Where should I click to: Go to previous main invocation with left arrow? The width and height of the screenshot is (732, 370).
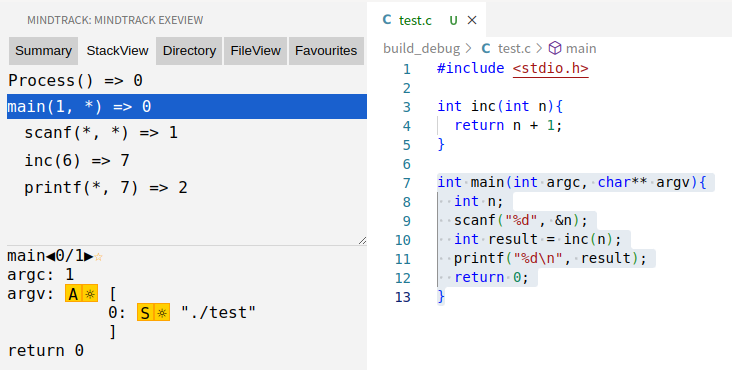click(x=50, y=256)
